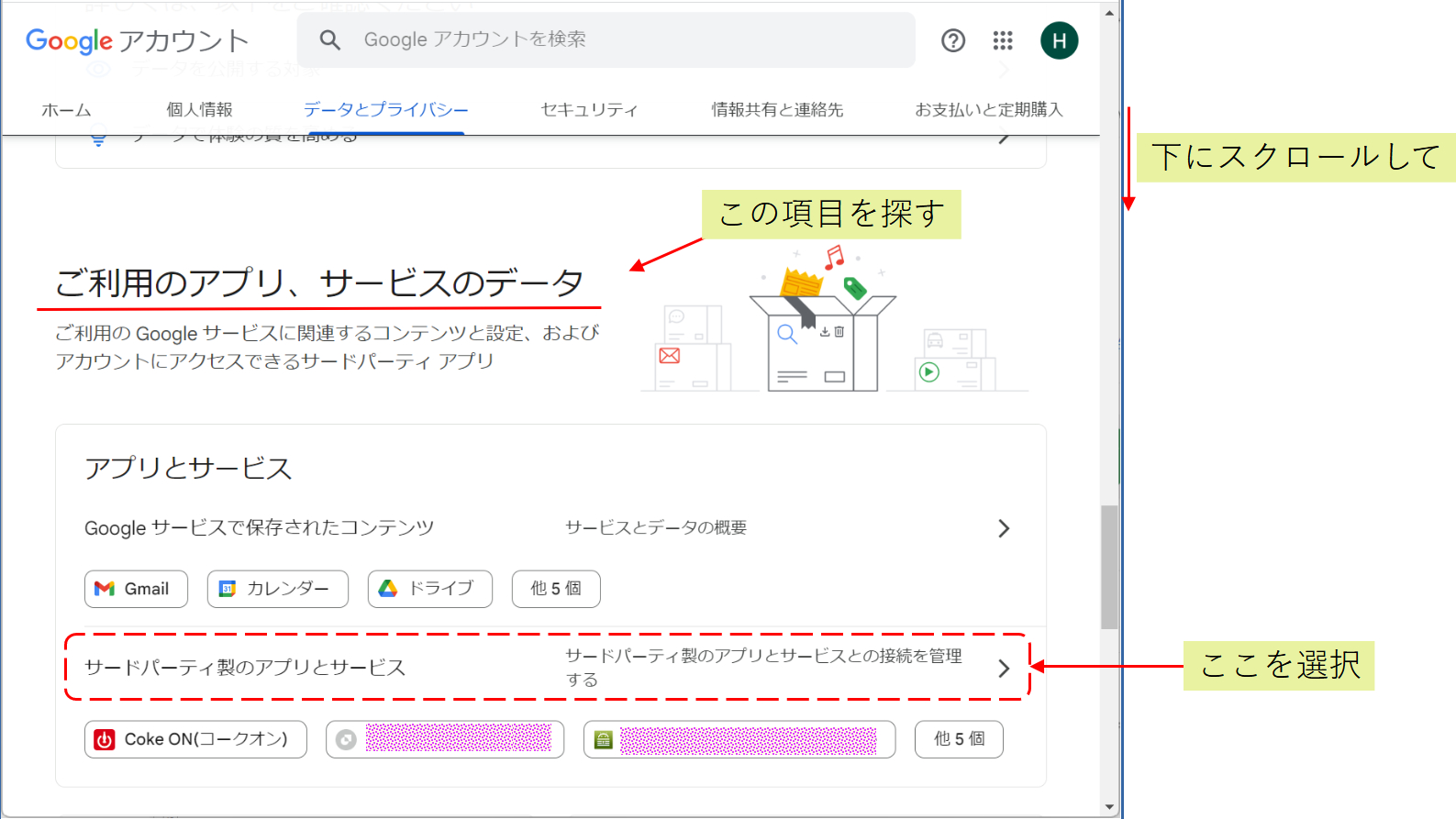
Task: Switch to the 個人情報 tab
Action: click(x=199, y=110)
